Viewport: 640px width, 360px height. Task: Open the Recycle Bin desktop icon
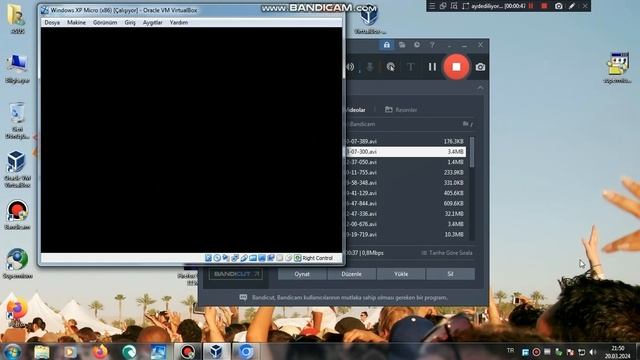(x=17, y=121)
